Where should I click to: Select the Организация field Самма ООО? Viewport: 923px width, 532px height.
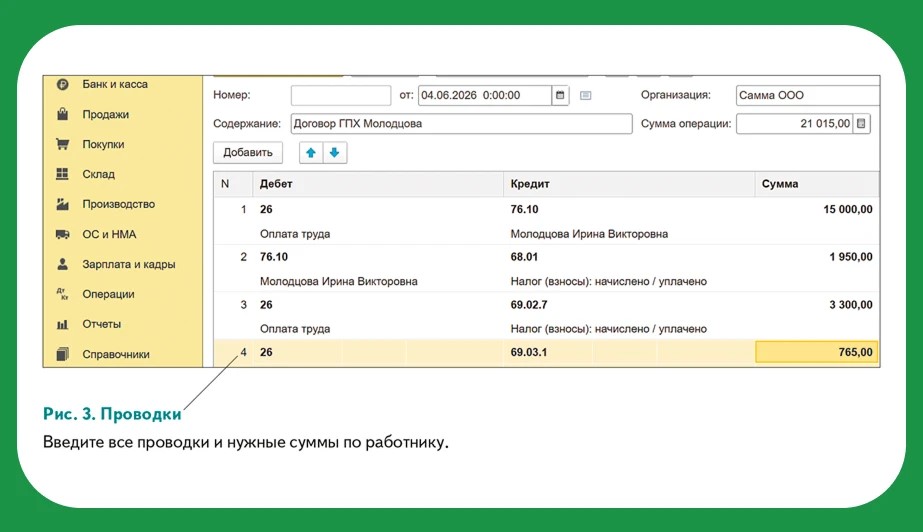tap(808, 95)
